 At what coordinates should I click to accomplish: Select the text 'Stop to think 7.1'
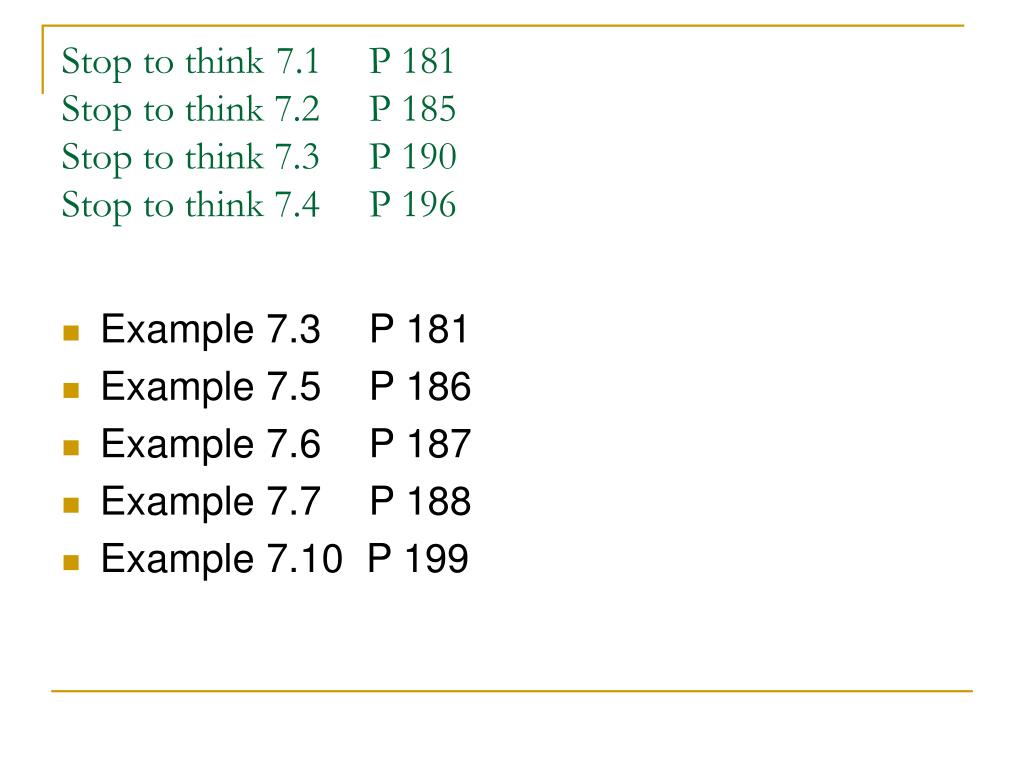point(190,63)
